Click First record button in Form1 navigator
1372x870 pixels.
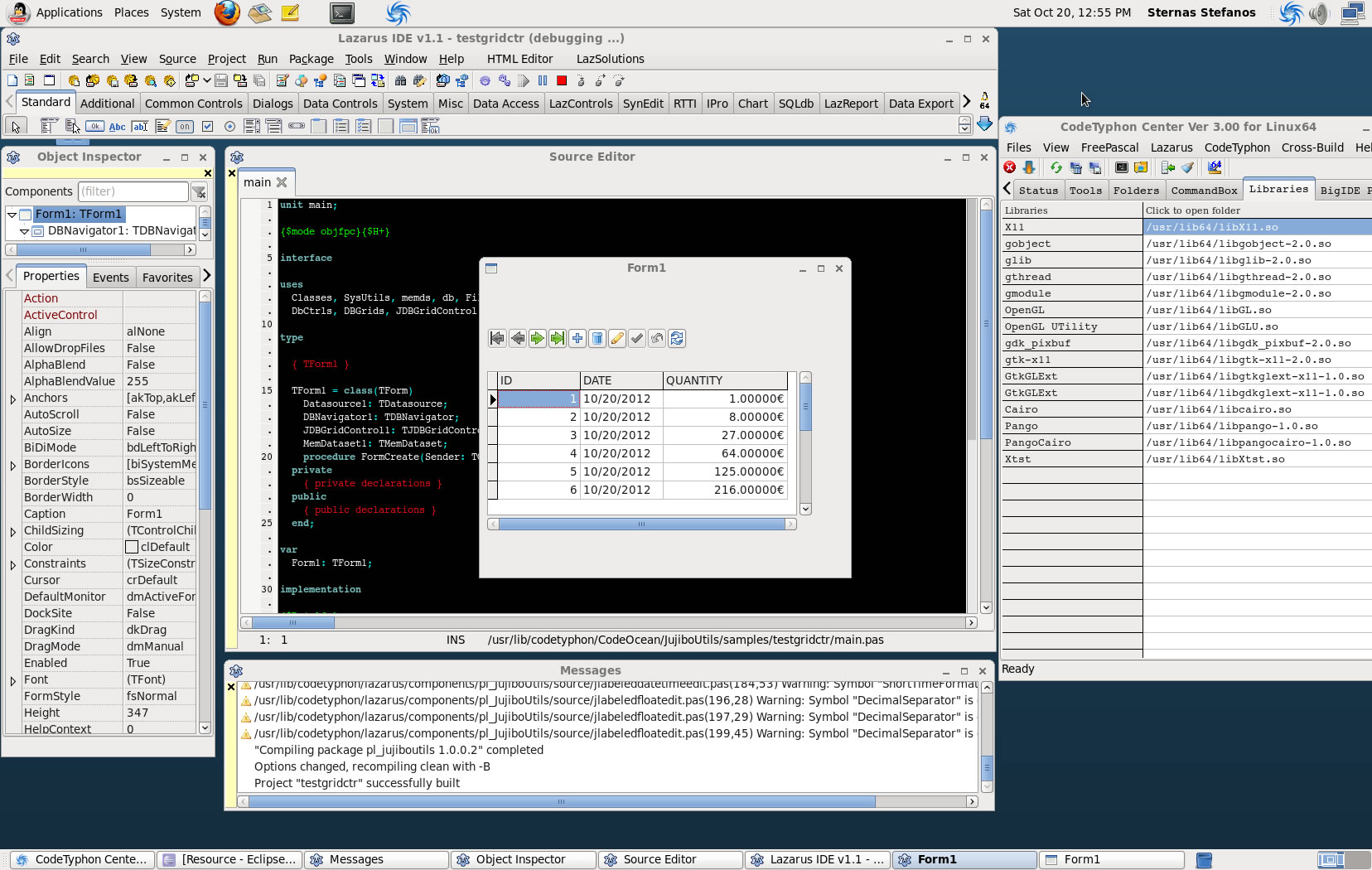pyautogui.click(x=497, y=338)
